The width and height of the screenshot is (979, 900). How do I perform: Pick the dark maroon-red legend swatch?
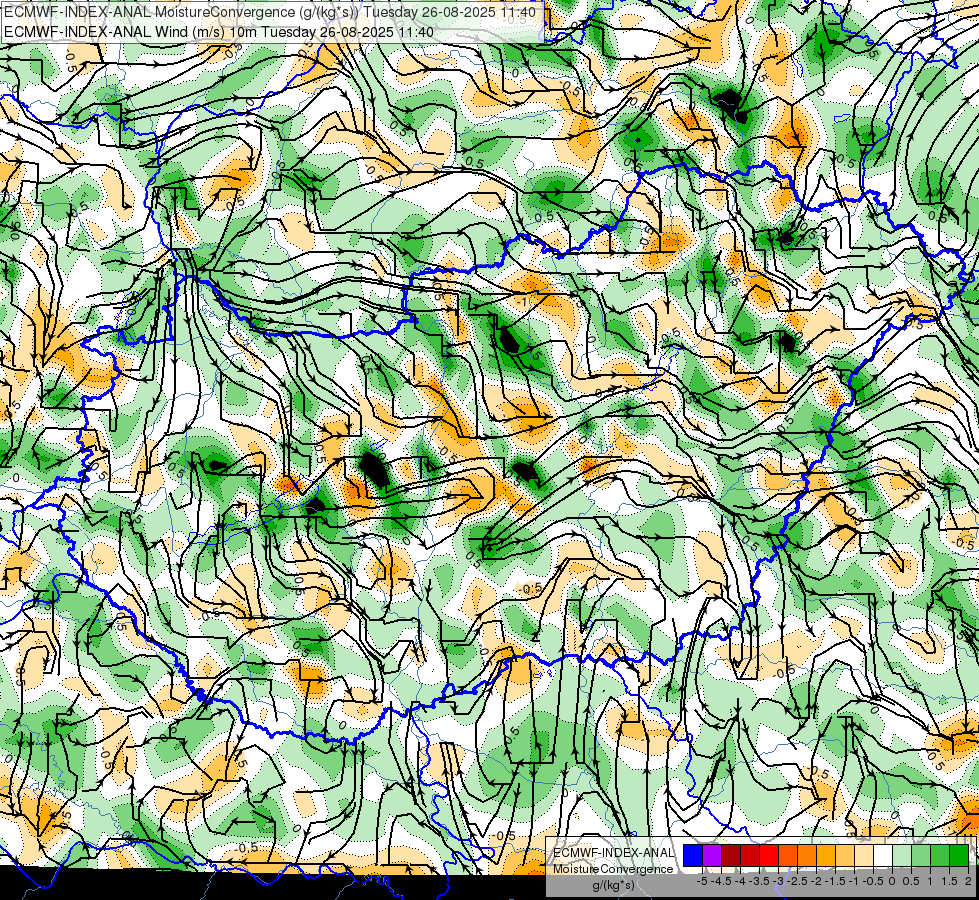click(x=731, y=855)
